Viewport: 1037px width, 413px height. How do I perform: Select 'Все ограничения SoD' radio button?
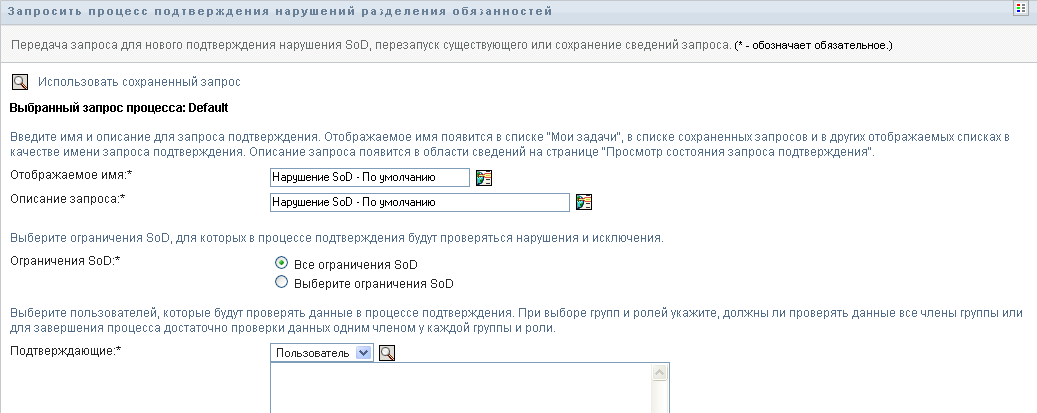[x=281, y=263]
